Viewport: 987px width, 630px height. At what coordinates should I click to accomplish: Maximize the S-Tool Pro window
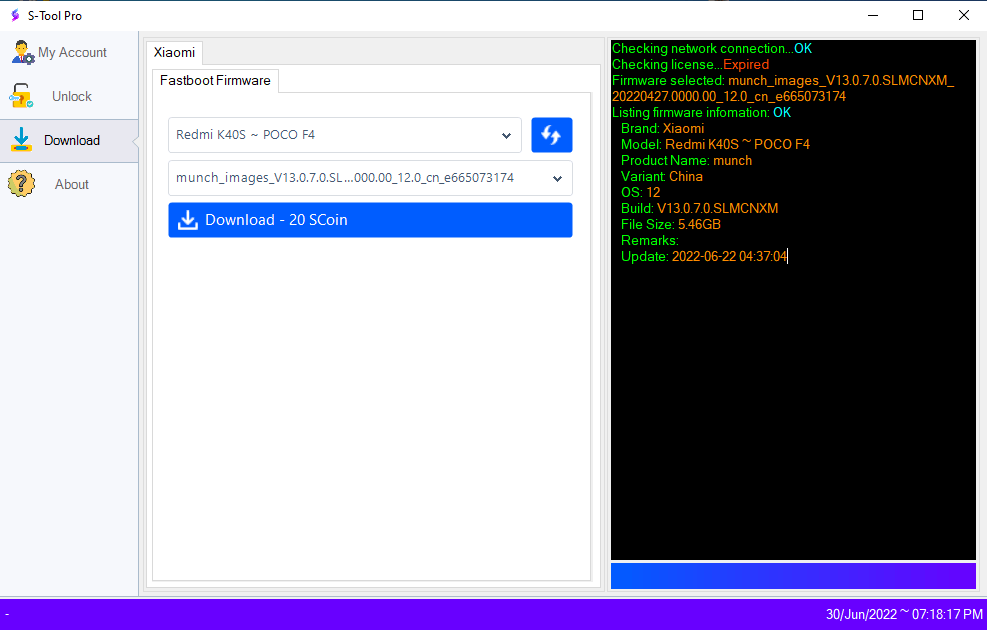tap(917, 15)
